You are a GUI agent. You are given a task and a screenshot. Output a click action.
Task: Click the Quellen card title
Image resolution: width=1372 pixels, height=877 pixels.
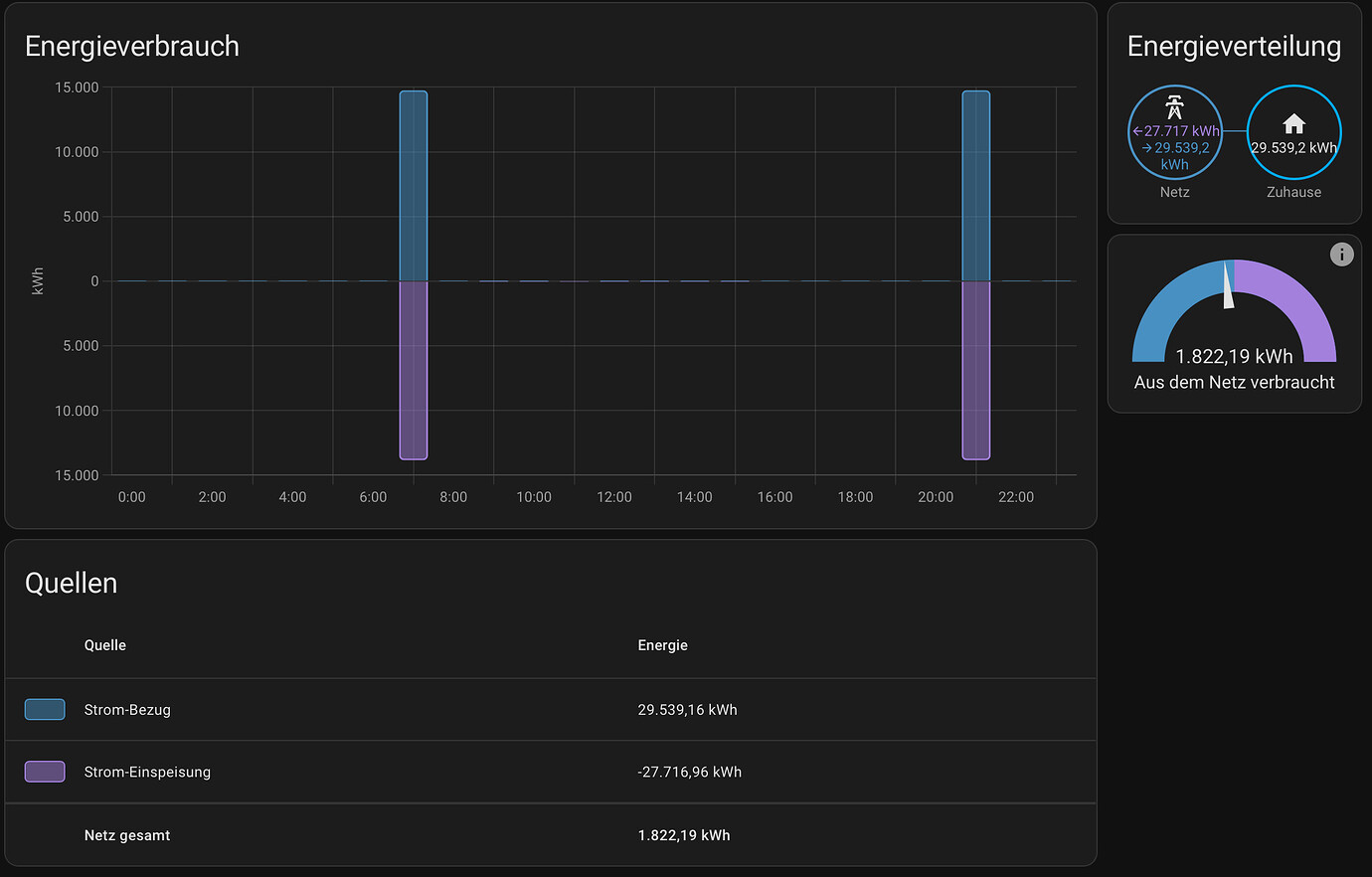coord(71,583)
